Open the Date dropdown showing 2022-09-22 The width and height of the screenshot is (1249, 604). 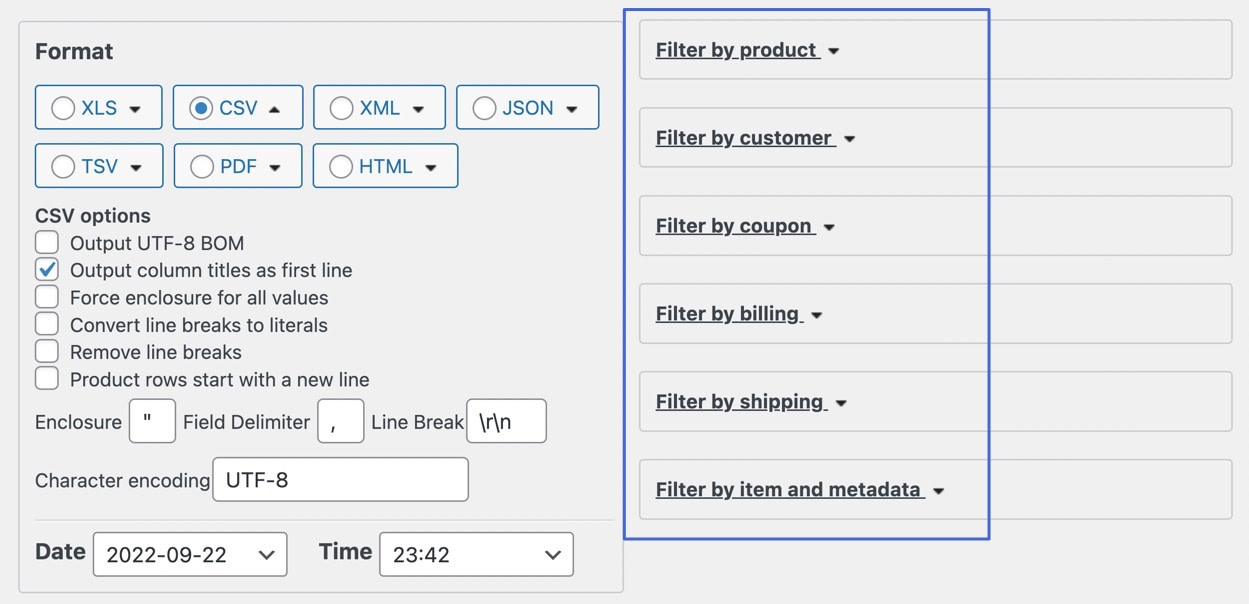click(190, 554)
